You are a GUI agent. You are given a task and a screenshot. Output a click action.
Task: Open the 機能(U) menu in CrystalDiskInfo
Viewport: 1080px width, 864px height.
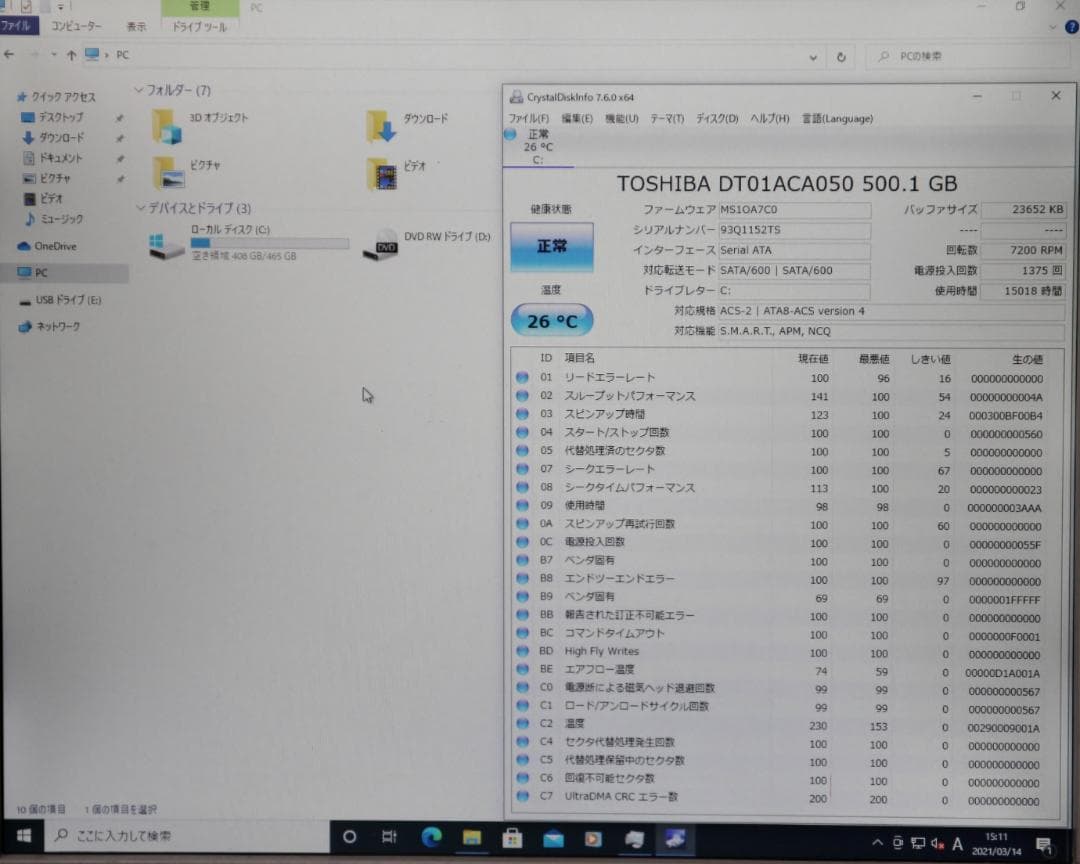click(x=621, y=119)
